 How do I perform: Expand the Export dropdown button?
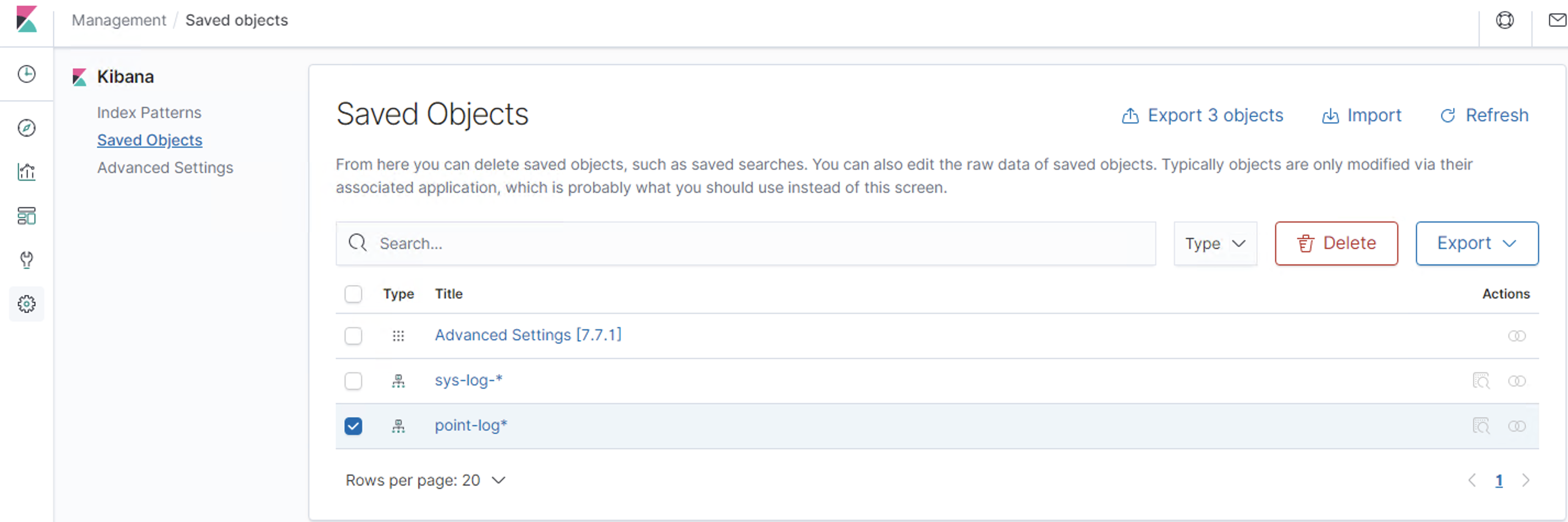click(x=1477, y=243)
